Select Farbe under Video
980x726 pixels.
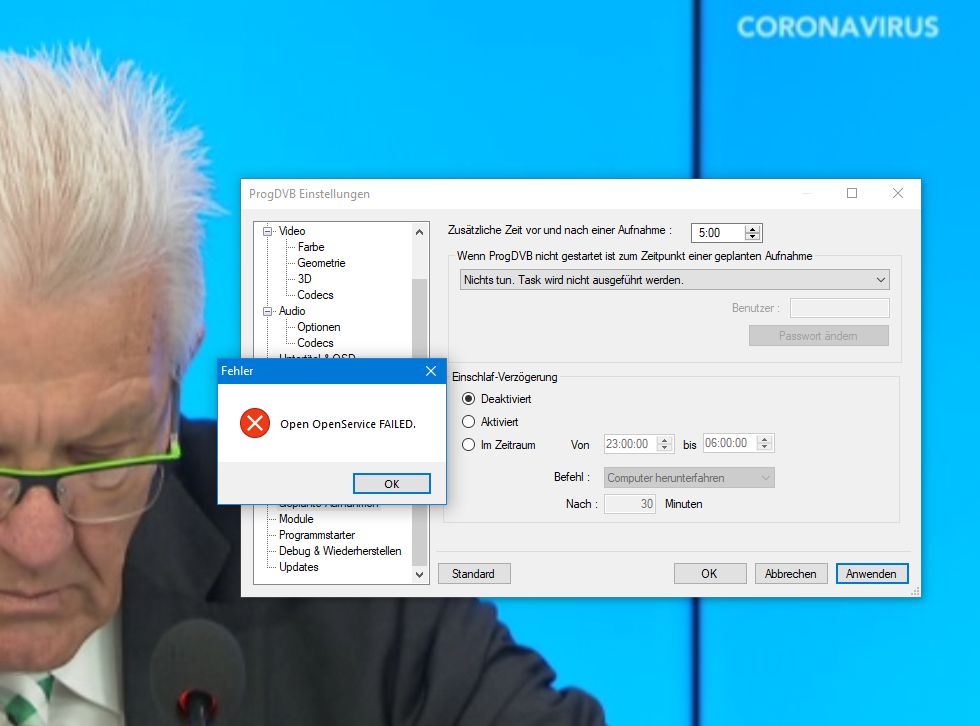tap(311, 247)
